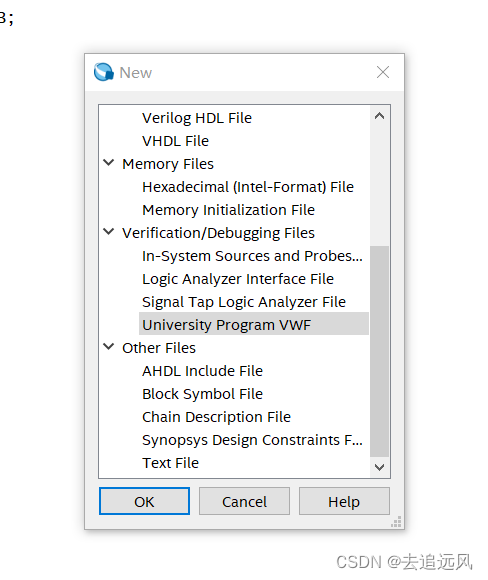This screenshot has width=488, height=580.
Task: Select Verilog HDL File
Action: pos(197,118)
